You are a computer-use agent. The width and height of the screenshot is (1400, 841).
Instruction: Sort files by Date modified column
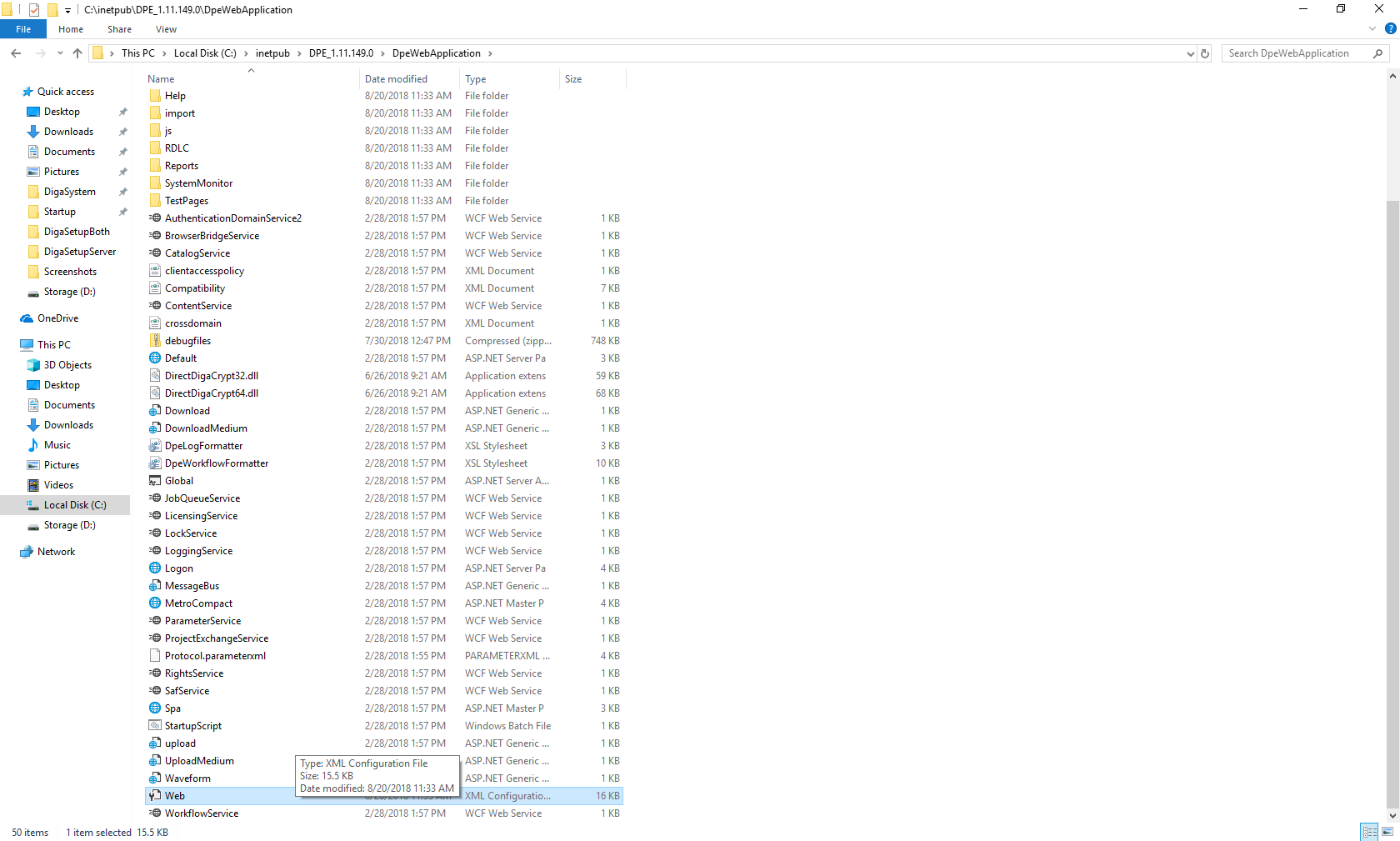click(397, 79)
